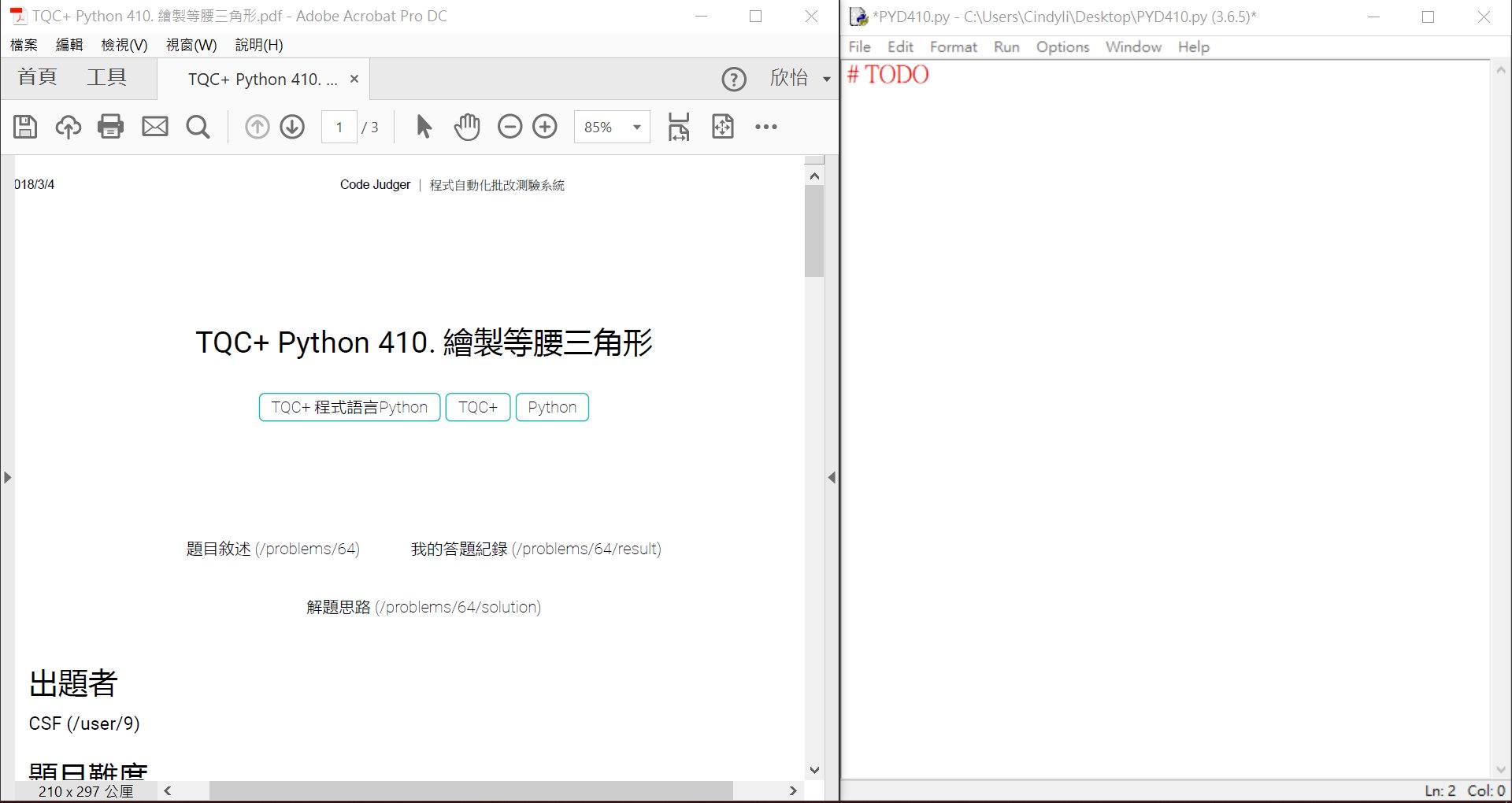Click the Python tag button
The height and width of the screenshot is (803, 1512).
coord(552,407)
